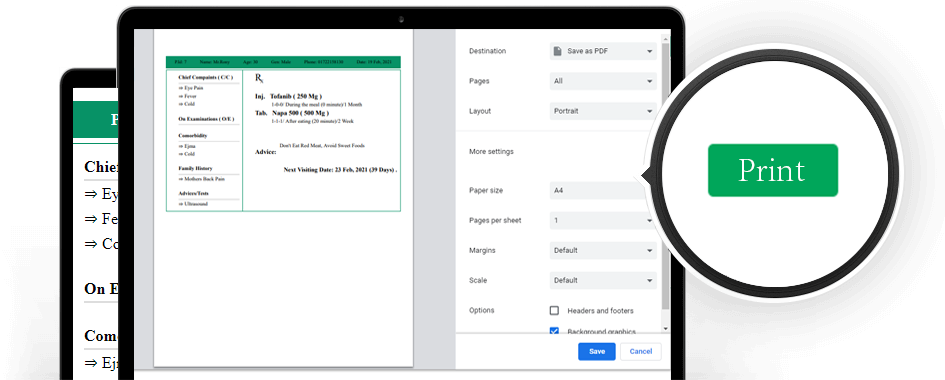The image size is (945, 380).
Task: Click the Comorbidity heading in preview
Action: click(x=193, y=136)
